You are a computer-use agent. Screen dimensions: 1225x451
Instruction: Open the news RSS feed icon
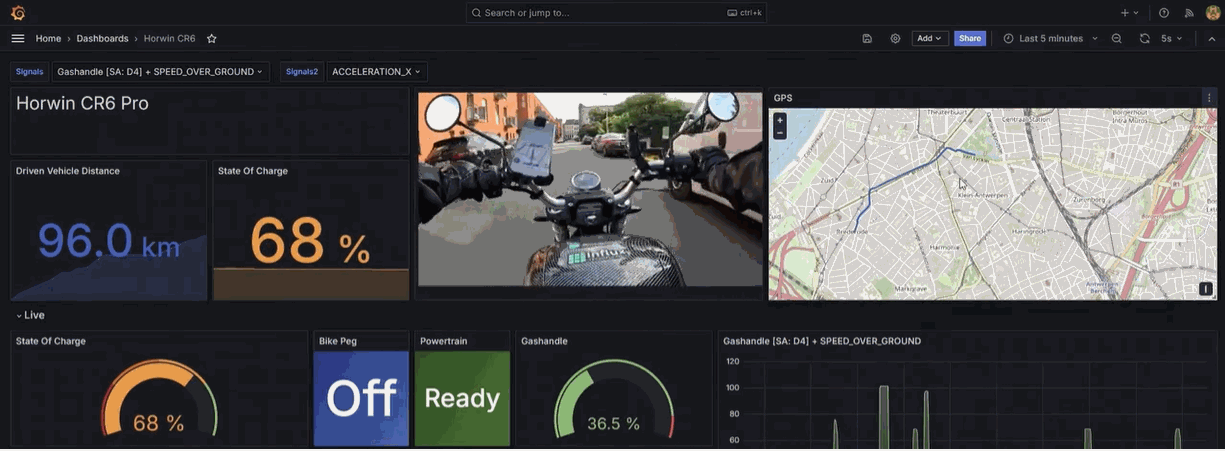tap(1189, 12)
